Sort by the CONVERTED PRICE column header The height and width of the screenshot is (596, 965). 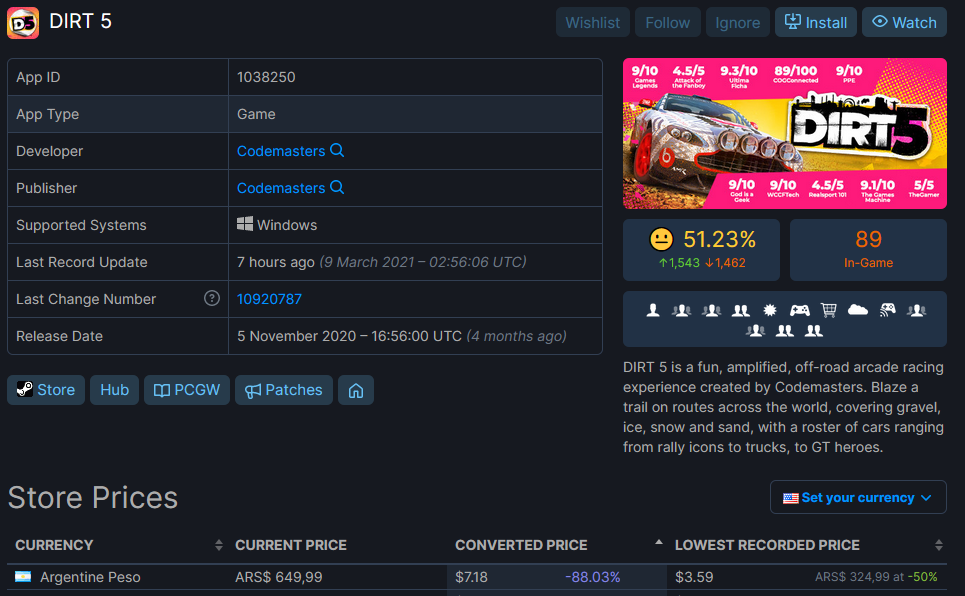pyautogui.click(x=521, y=545)
